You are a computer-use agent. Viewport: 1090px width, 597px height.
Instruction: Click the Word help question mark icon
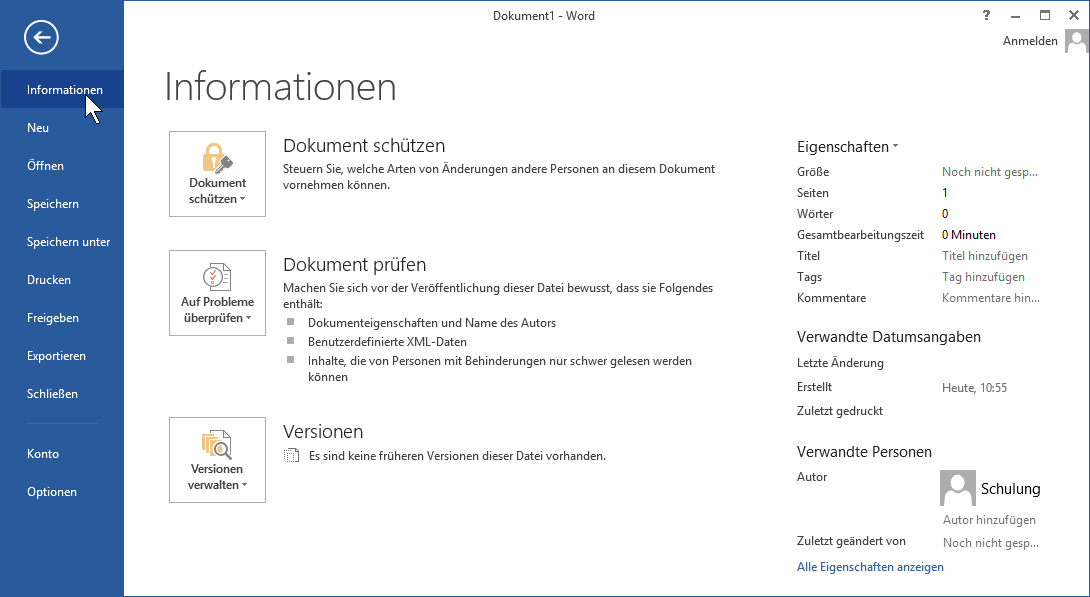point(986,15)
